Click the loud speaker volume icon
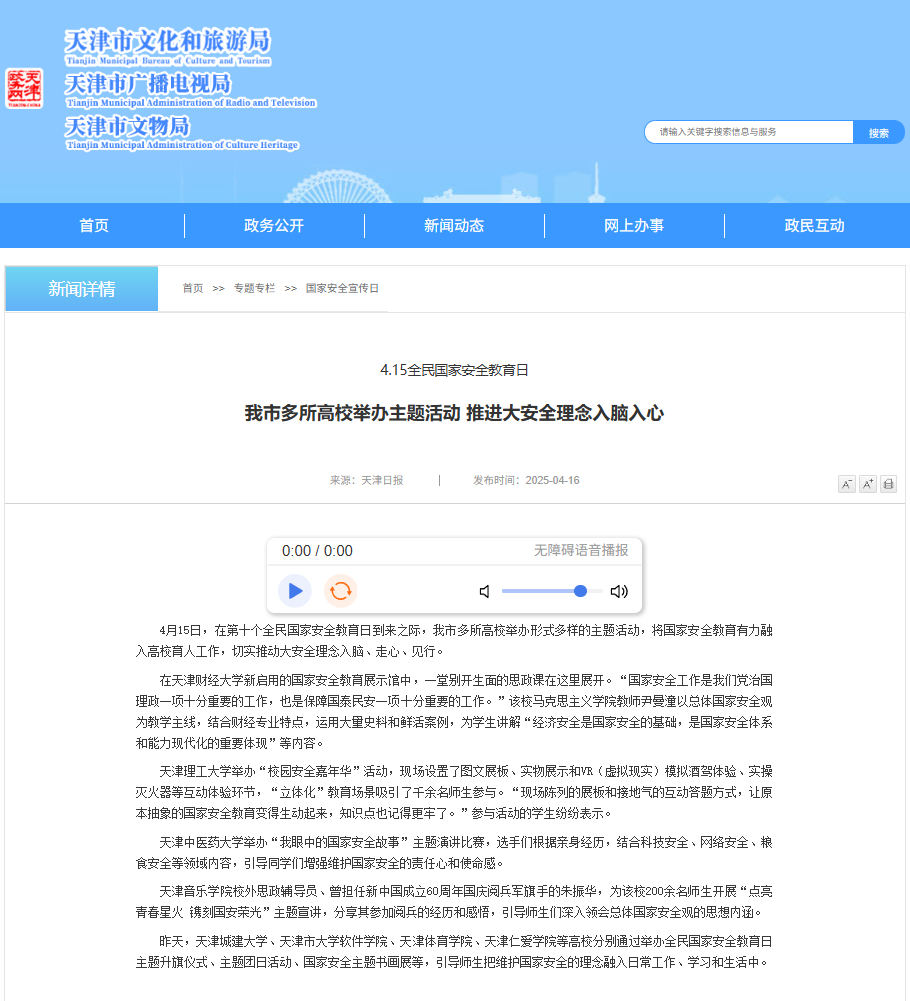The height and width of the screenshot is (1001, 910). (x=619, y=591)
